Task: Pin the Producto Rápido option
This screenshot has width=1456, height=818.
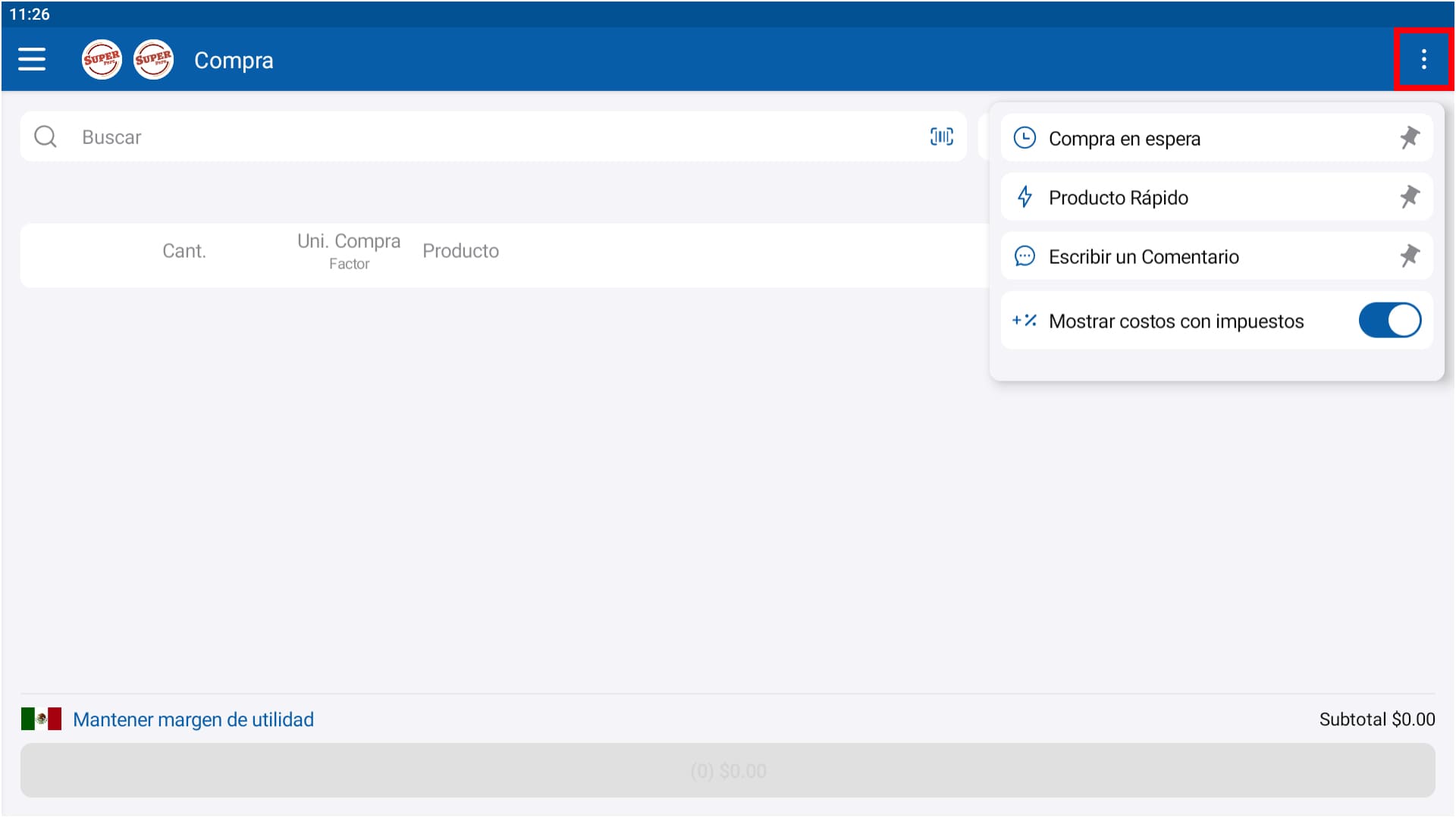Action: tap(1409, 197)
